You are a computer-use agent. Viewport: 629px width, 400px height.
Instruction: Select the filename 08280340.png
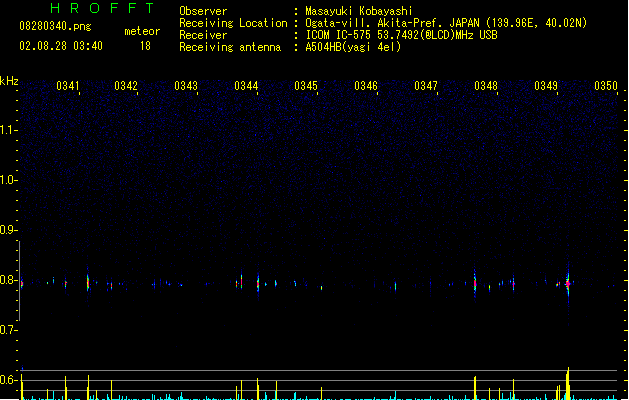tap(55, 26)
